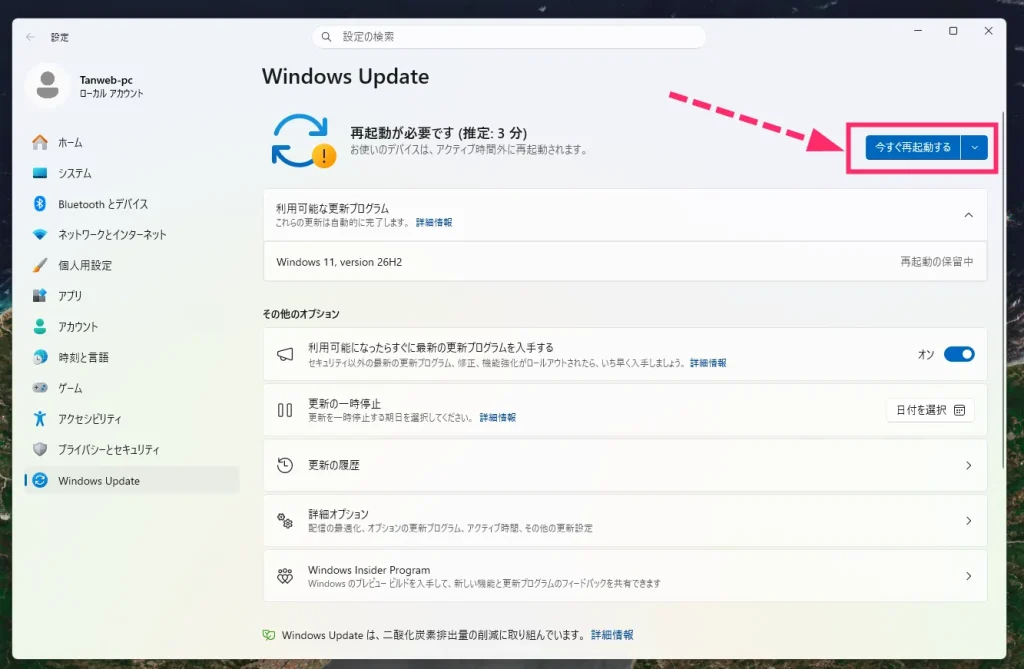Open the 日付を選択 pause date dropdown
This screenshot has width=1024, height=669.
[930, 410]
